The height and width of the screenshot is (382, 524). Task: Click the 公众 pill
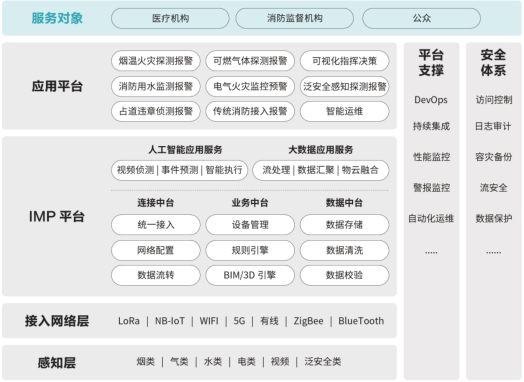point(421,18)
